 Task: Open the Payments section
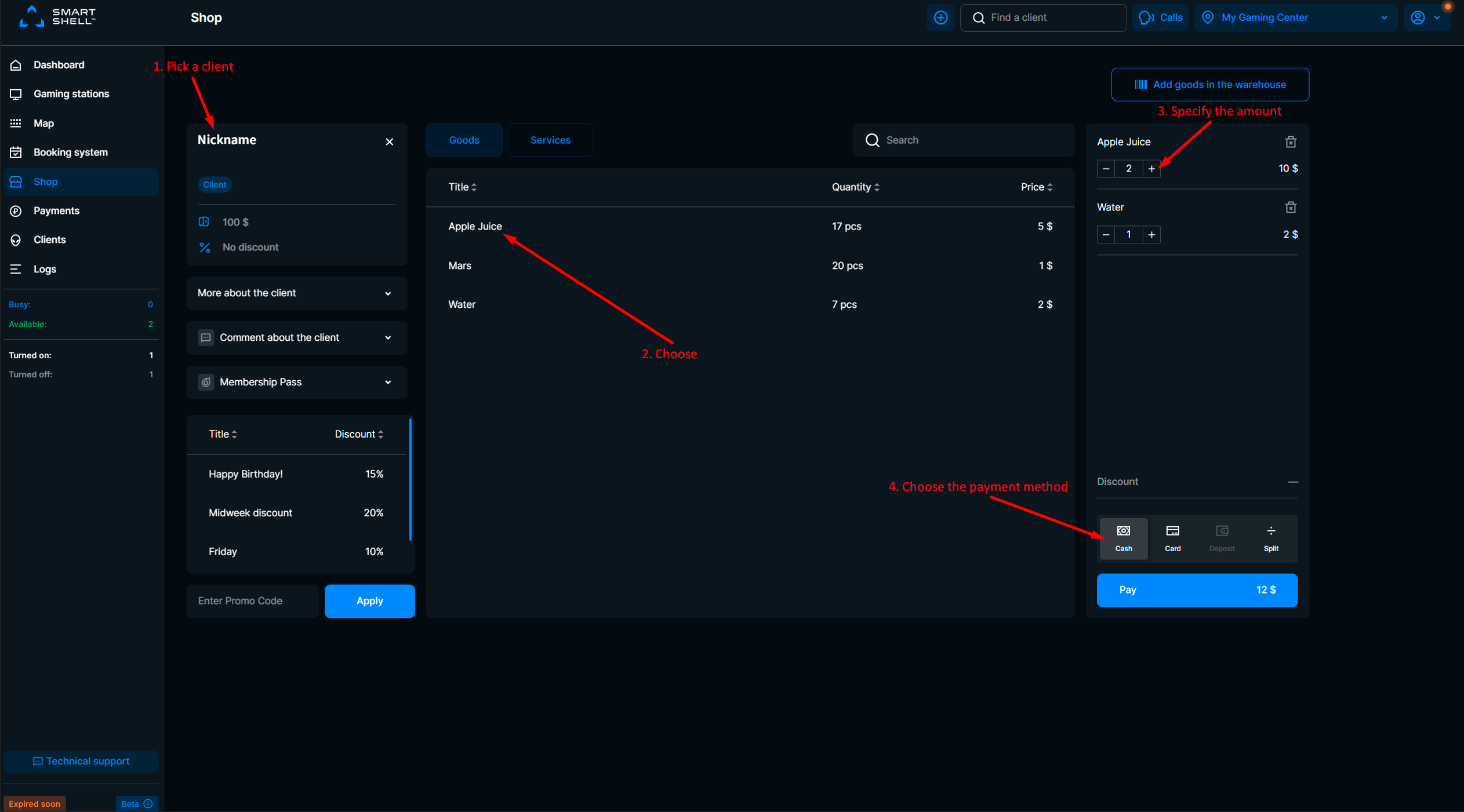click(56, 210)
